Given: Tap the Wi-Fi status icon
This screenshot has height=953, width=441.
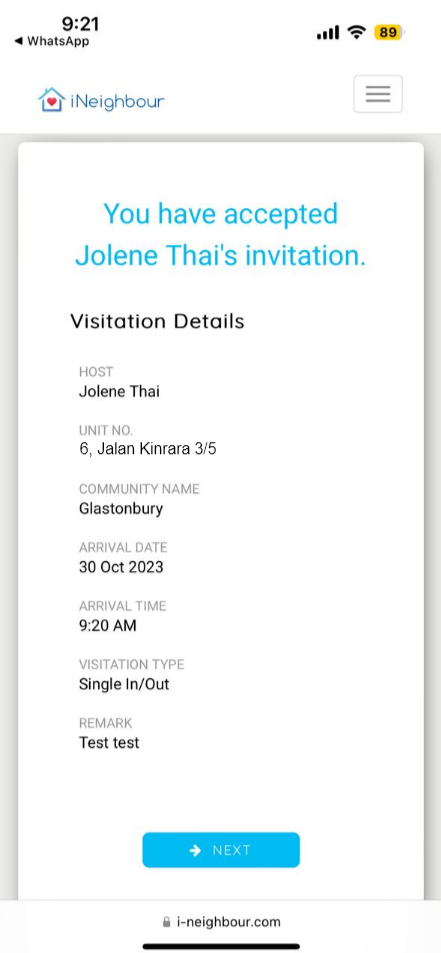Looking at the screenshot, I should (357, 32).
